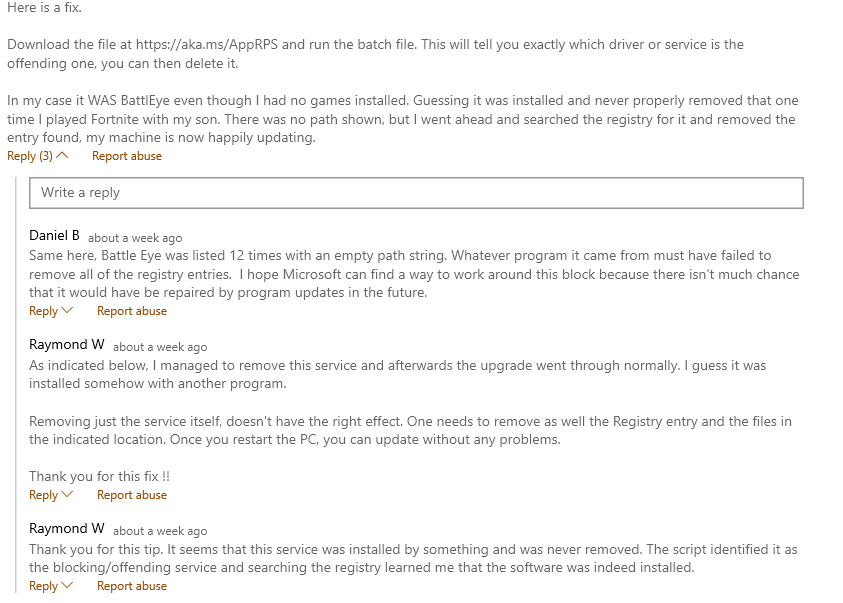Click the https://aka.ms/AppRPS URL text
The width and height of the screenshot is (843, 603).
tap(207, 45)
